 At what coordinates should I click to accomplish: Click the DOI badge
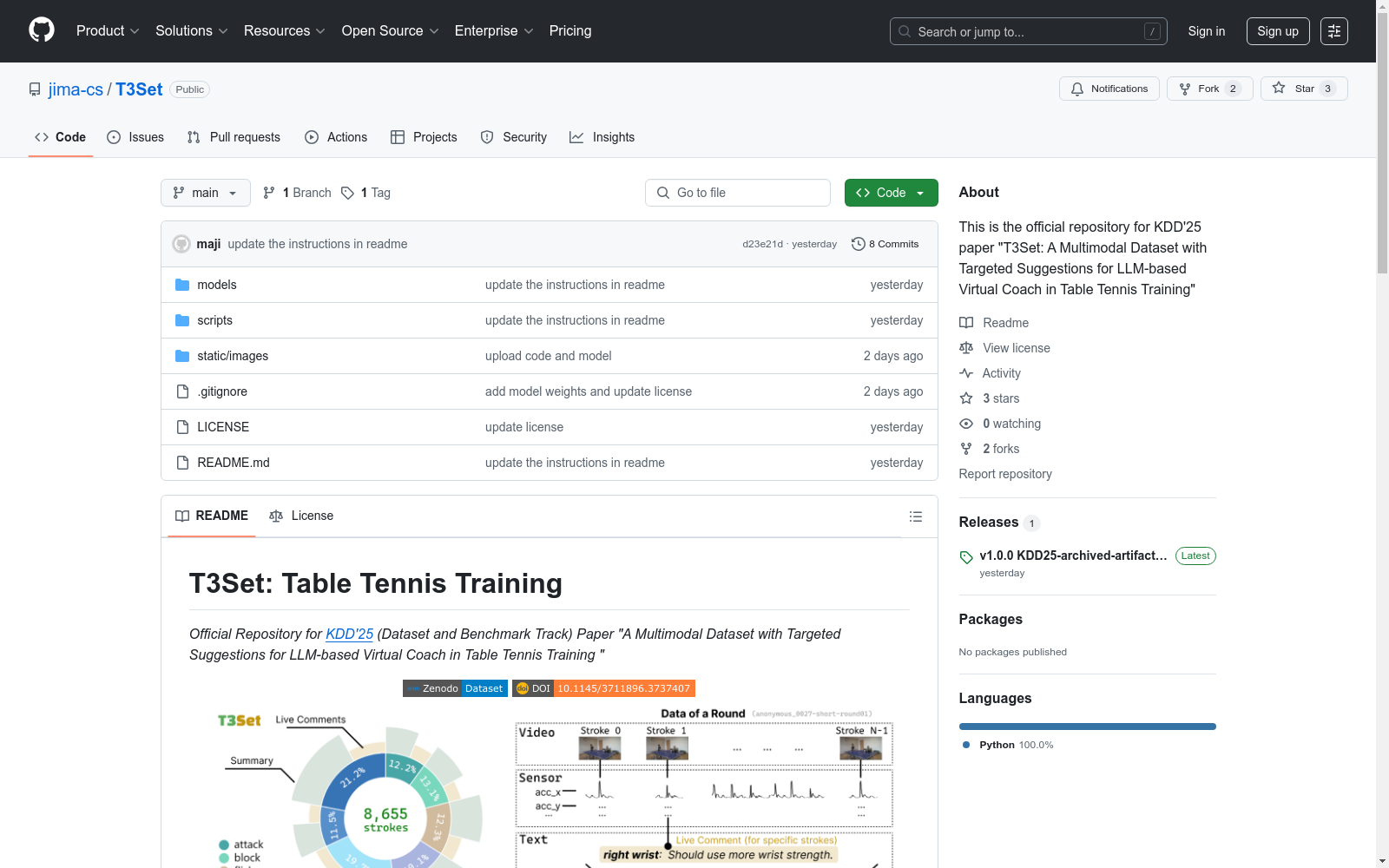point(603,688)
